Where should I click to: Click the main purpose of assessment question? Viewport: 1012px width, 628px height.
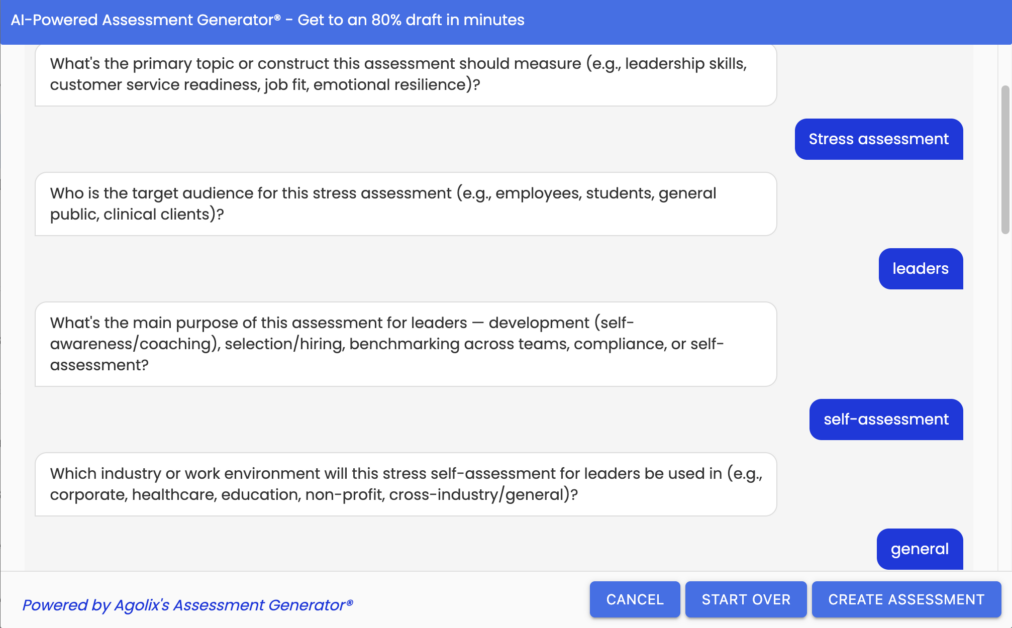[405, 344]
